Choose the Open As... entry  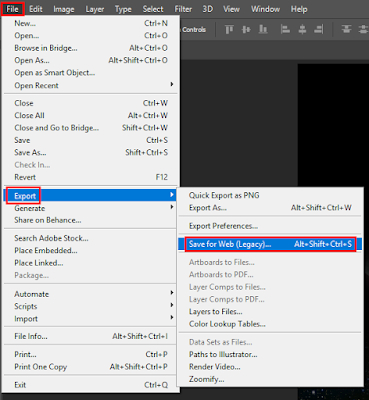(91, 60)
